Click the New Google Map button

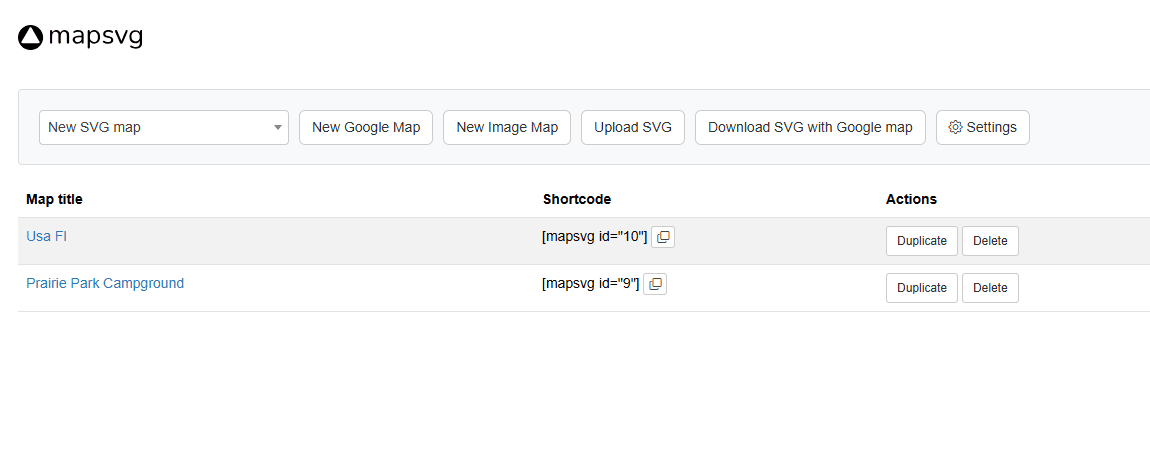366,128
